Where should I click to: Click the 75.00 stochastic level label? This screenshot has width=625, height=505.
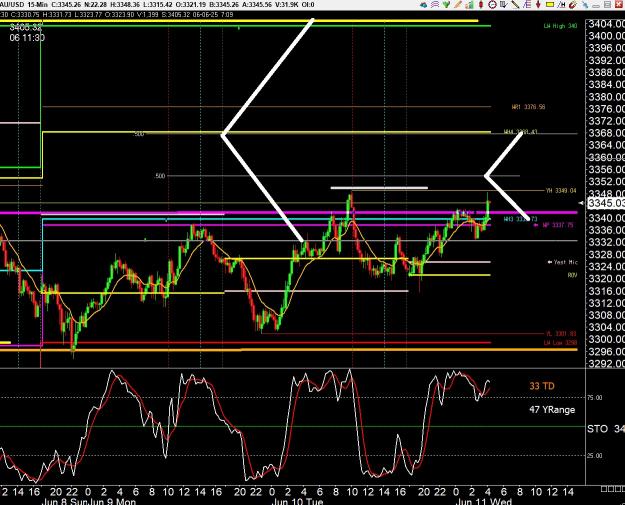[x=594, y=398]
